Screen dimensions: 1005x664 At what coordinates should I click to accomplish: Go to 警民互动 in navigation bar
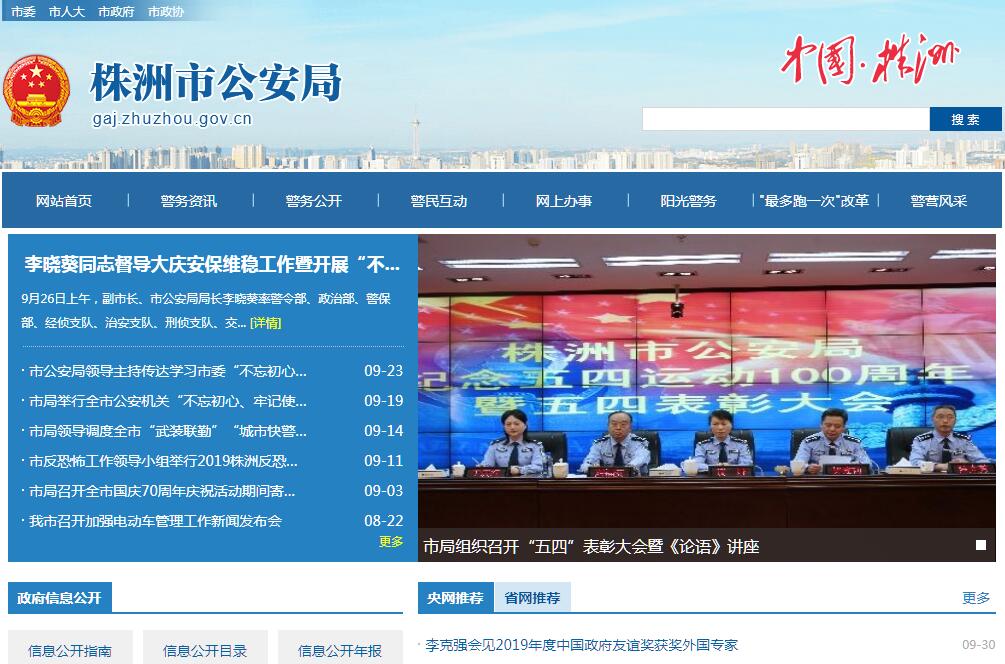point(438,201)
